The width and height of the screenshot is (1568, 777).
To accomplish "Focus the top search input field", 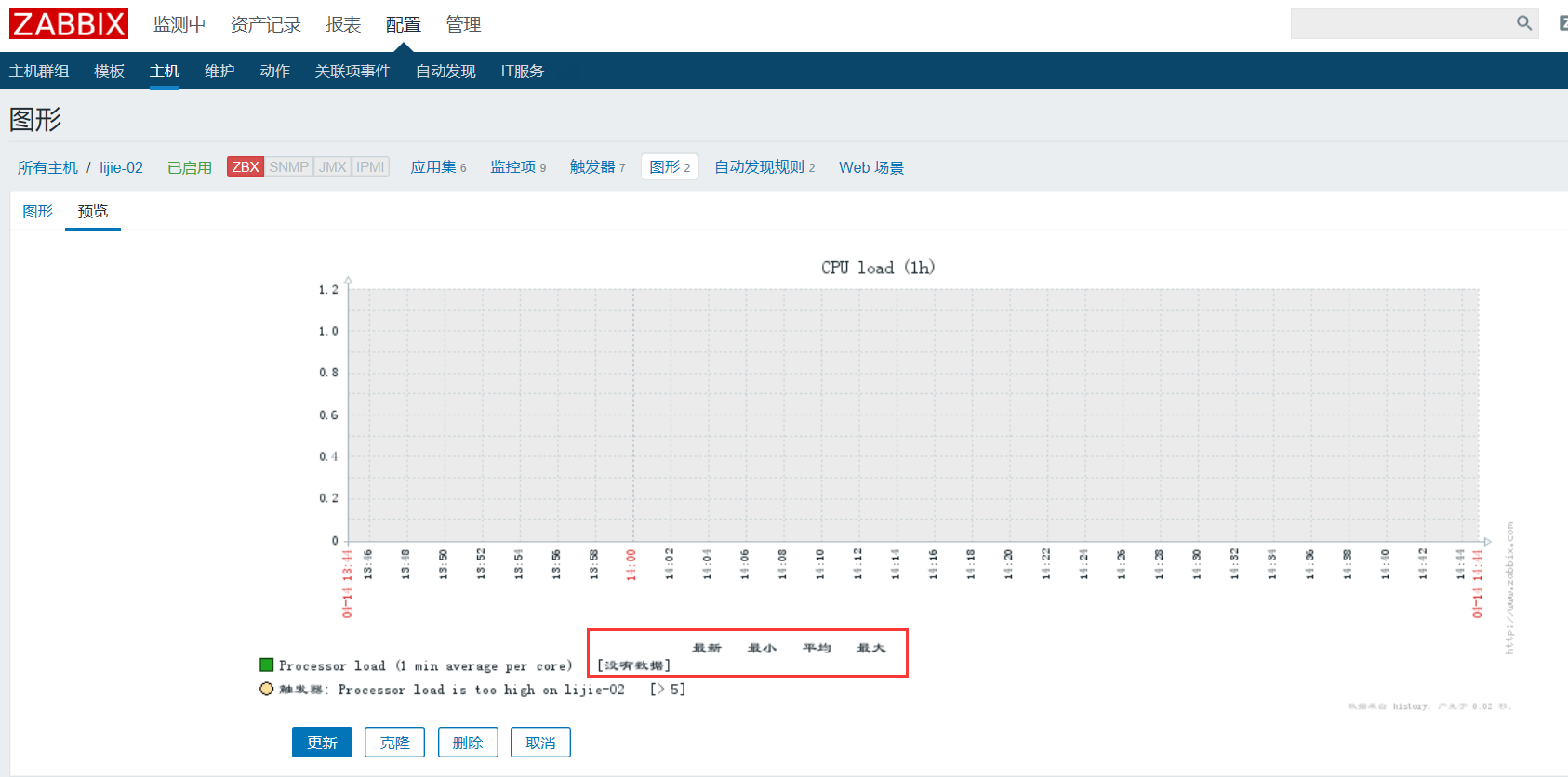I will 1402,23.
